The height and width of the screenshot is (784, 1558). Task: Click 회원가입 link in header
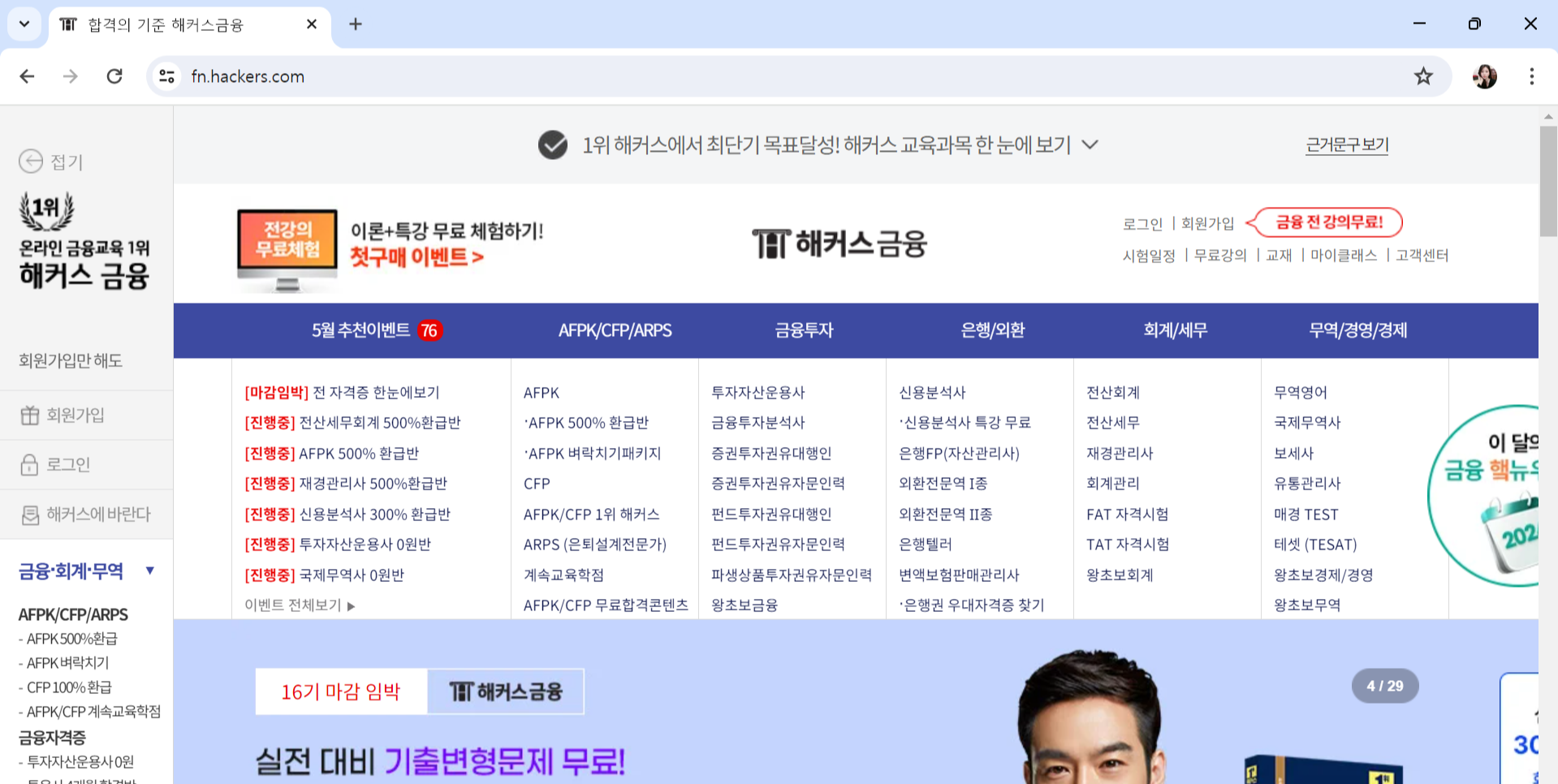click(1207, 223)
